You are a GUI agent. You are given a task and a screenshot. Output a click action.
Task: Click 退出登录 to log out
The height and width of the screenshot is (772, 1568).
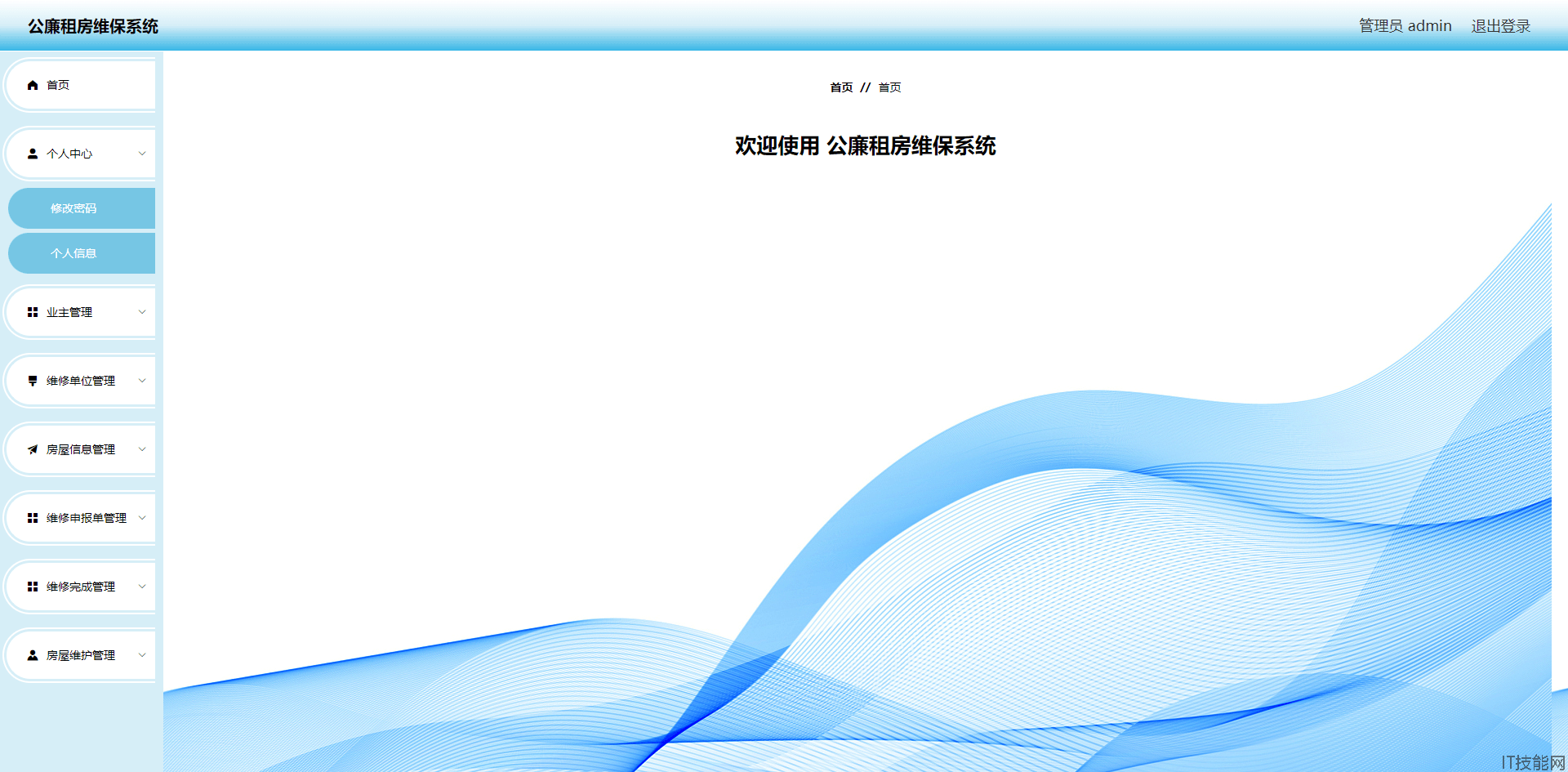[x=1501, y=26]
